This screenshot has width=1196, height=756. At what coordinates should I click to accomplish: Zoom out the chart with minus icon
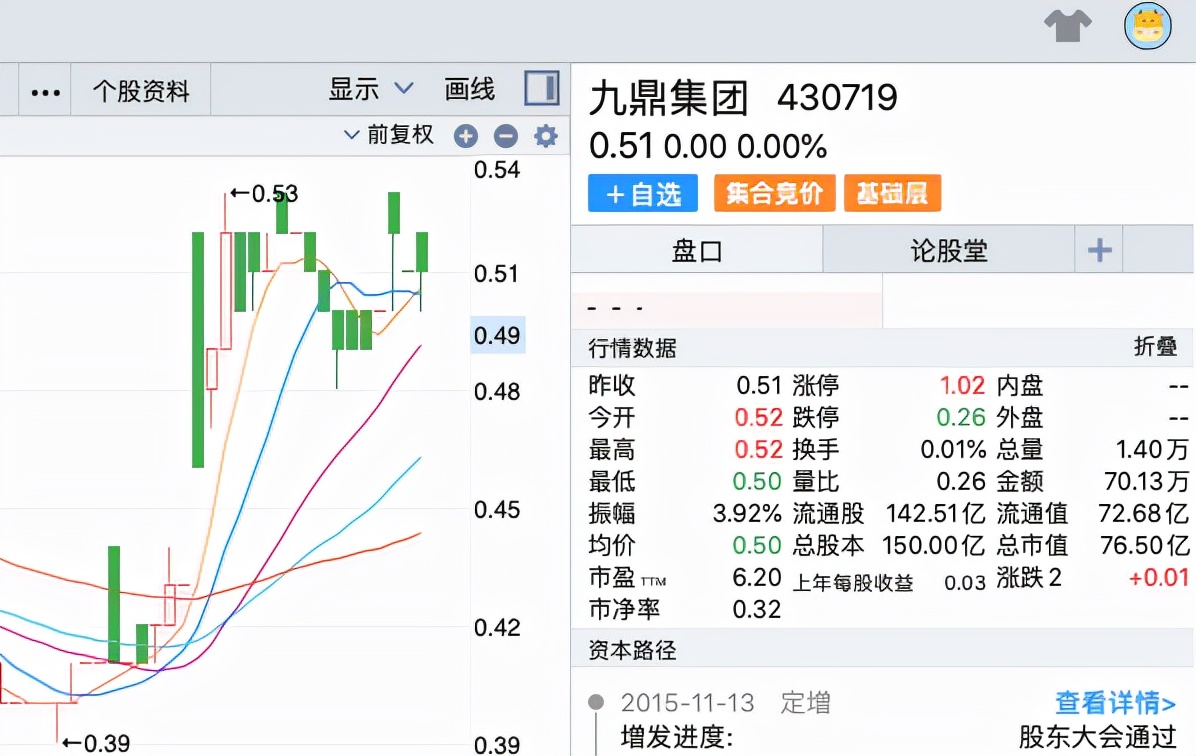[x=506, y=137]
